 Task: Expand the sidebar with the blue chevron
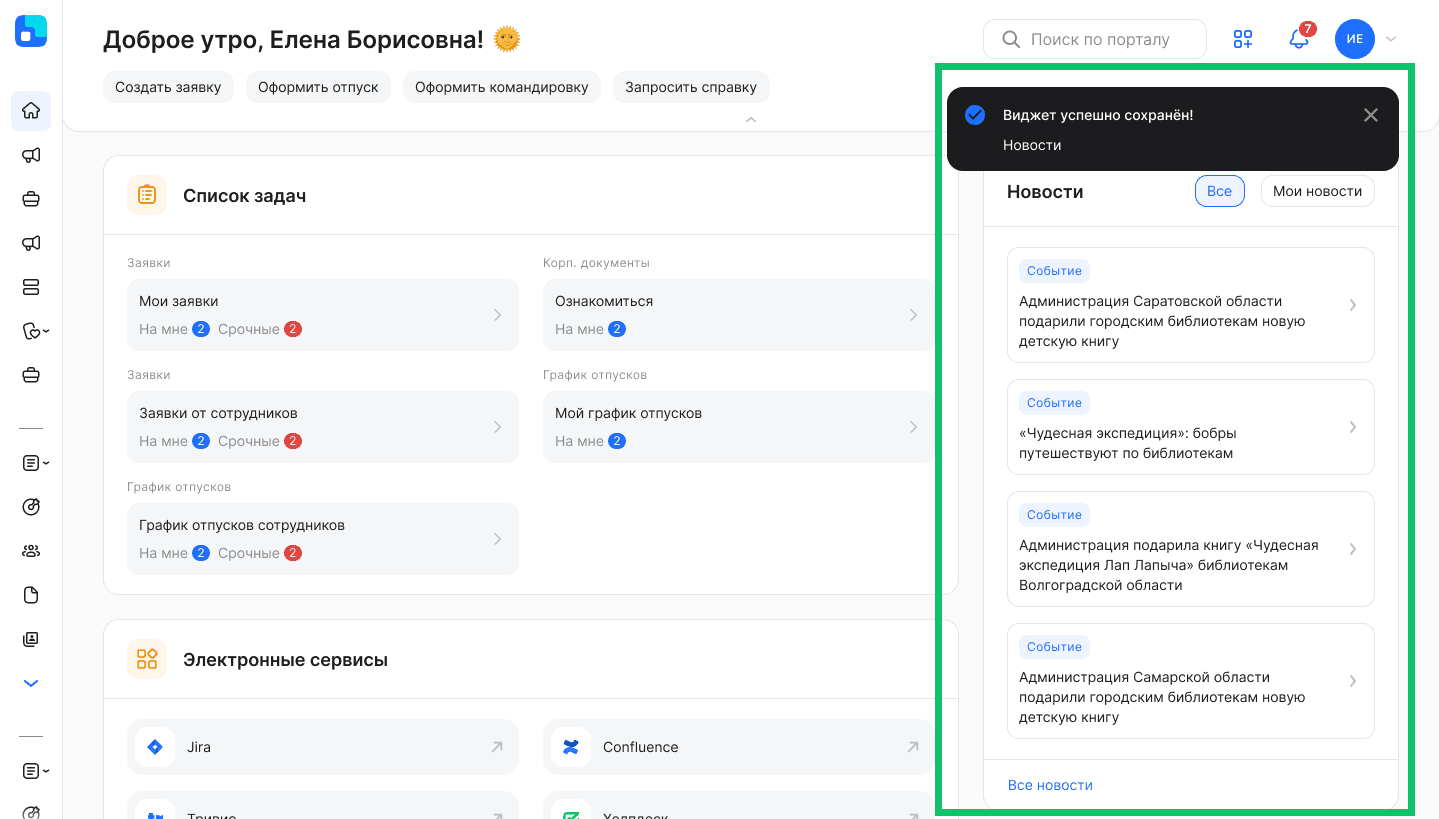31,683
